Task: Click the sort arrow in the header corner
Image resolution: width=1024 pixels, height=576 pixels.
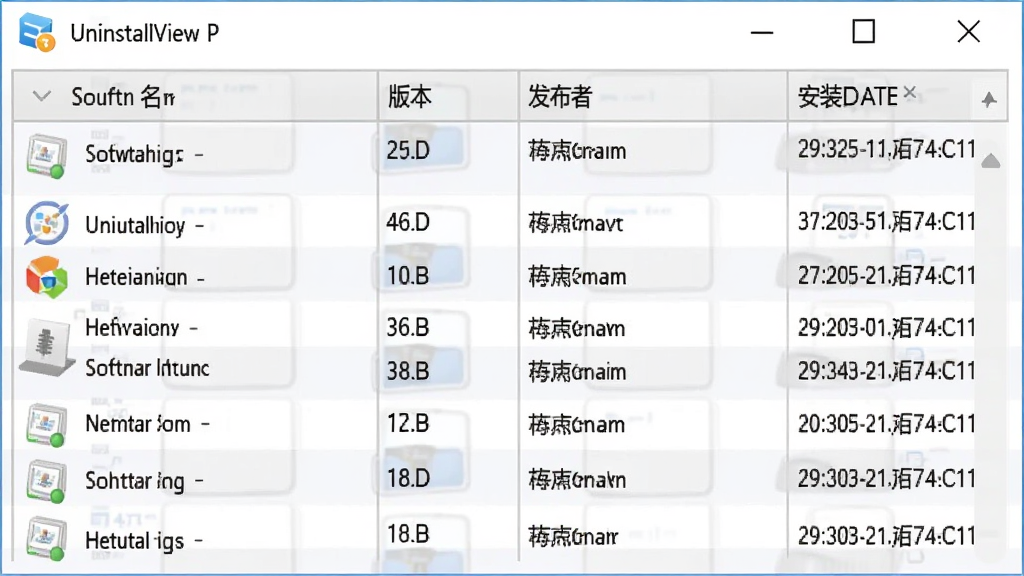Action: 989,99
